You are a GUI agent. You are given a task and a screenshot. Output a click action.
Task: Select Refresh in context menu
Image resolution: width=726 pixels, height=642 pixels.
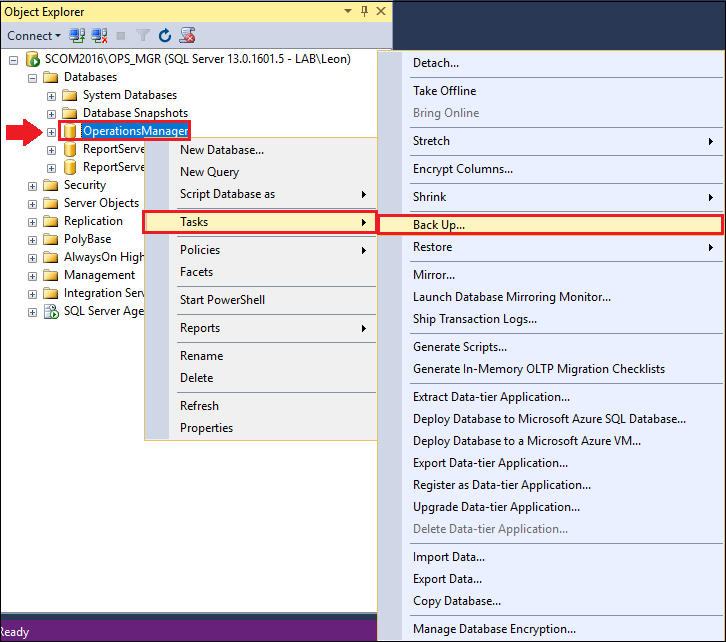pyautogui.click(x=261, y=406)
